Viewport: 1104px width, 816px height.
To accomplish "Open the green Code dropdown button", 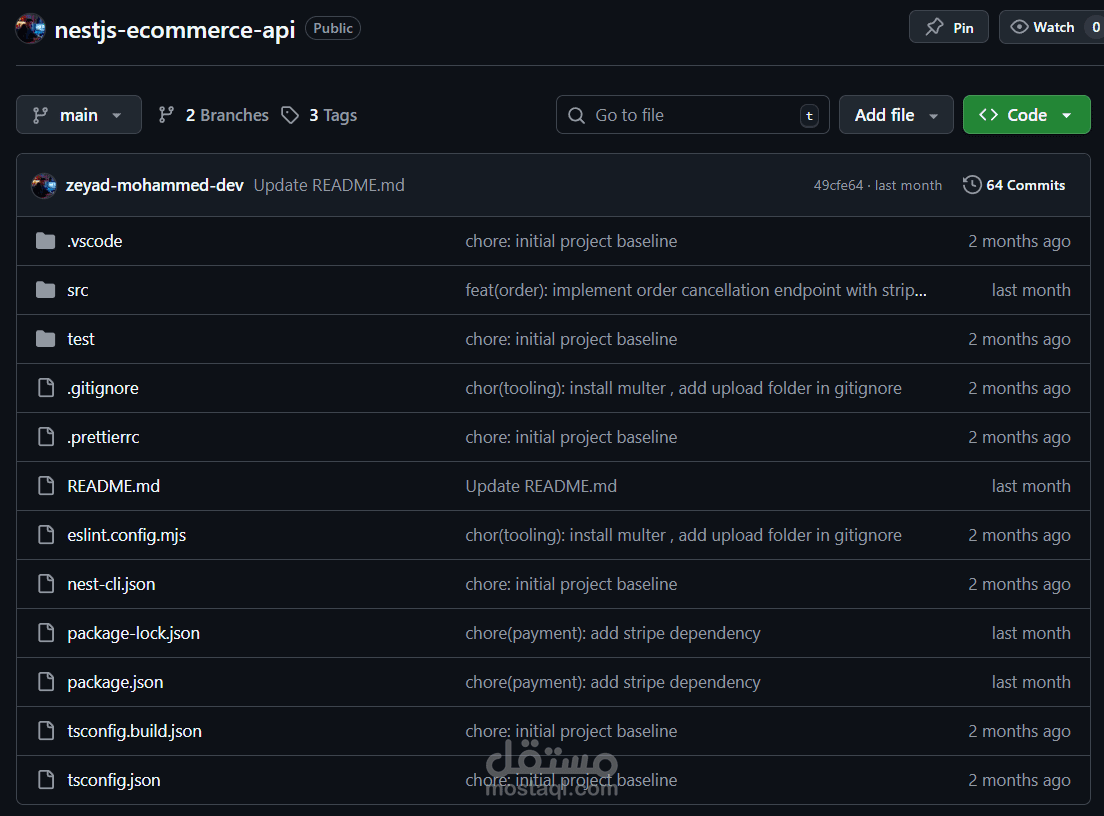I will 1027,115.
